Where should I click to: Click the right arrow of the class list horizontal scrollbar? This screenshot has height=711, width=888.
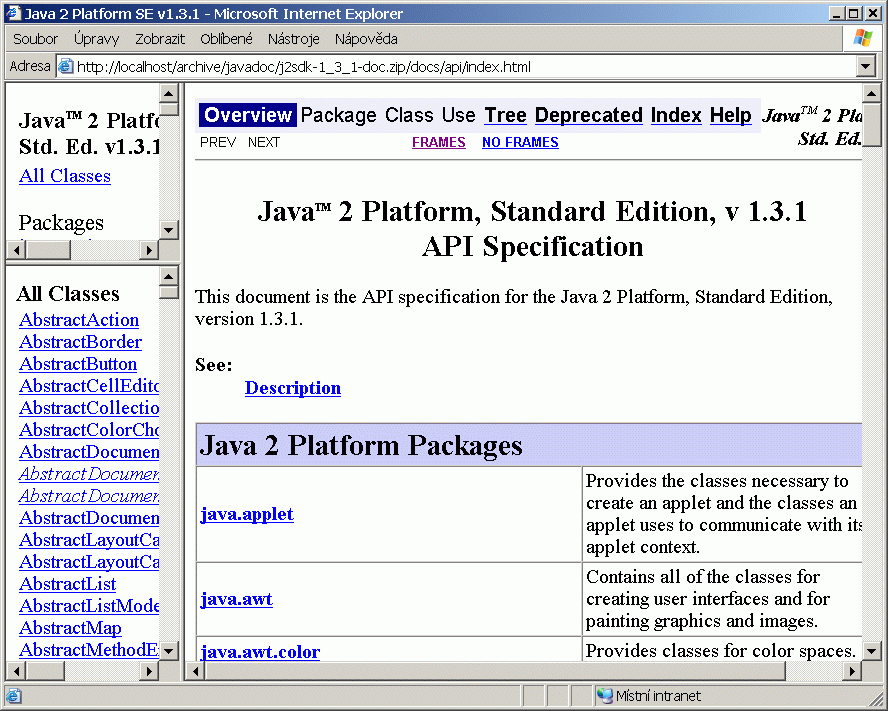[149, 671]
